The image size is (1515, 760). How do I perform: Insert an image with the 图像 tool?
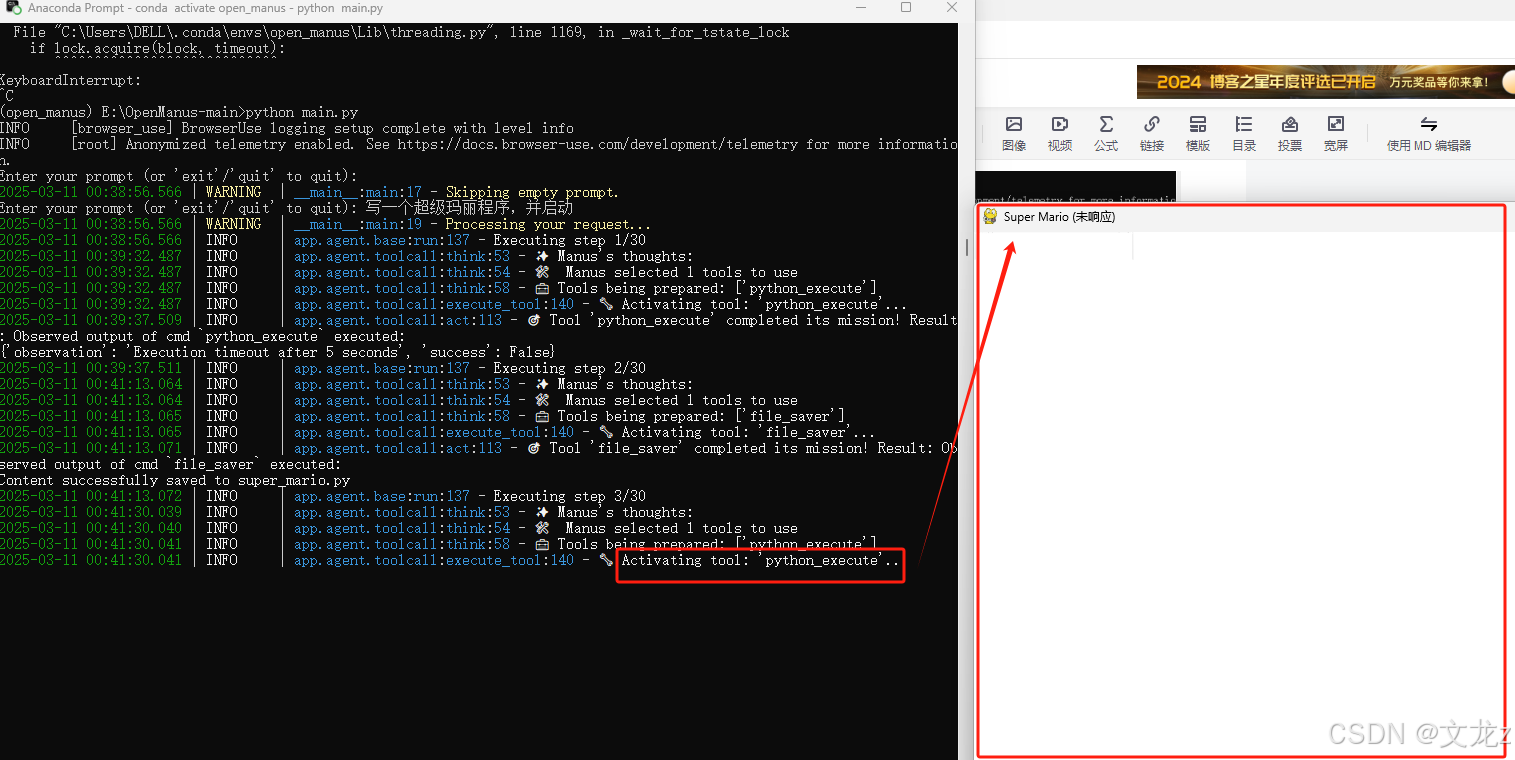pos(1014,131)
